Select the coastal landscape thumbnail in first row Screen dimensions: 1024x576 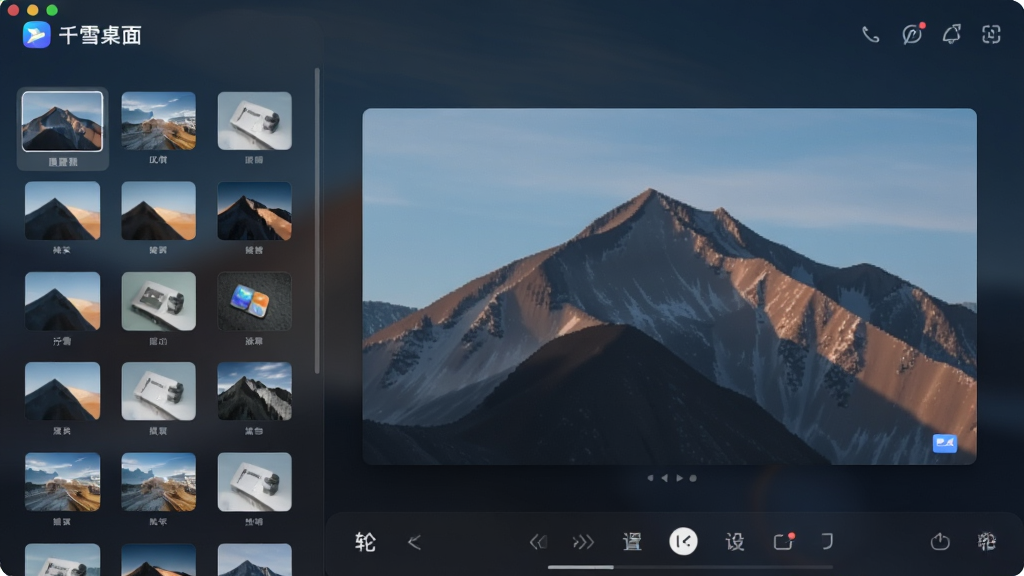[158, 121]
